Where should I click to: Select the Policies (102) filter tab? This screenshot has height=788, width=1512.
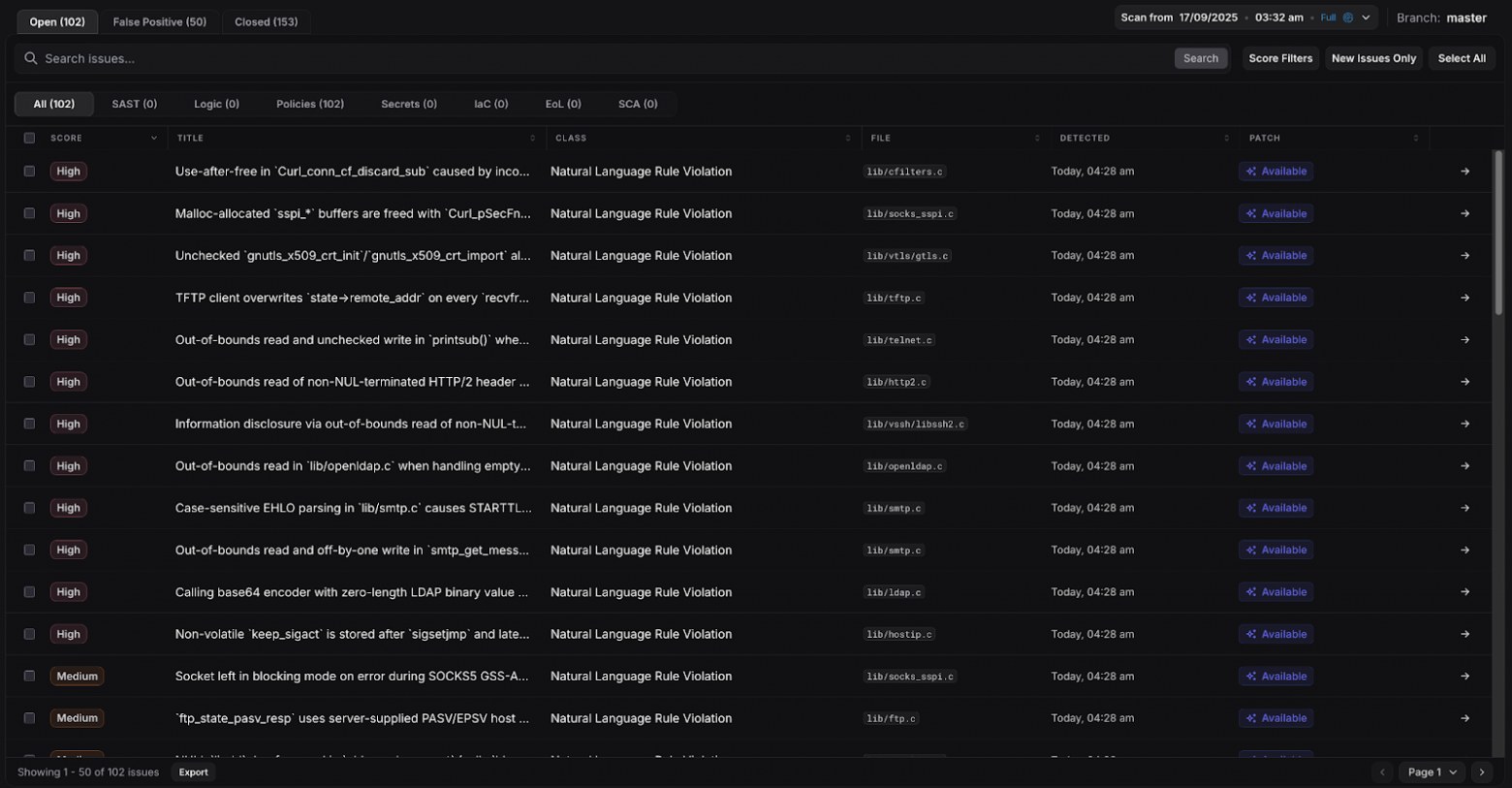(309, 104)
